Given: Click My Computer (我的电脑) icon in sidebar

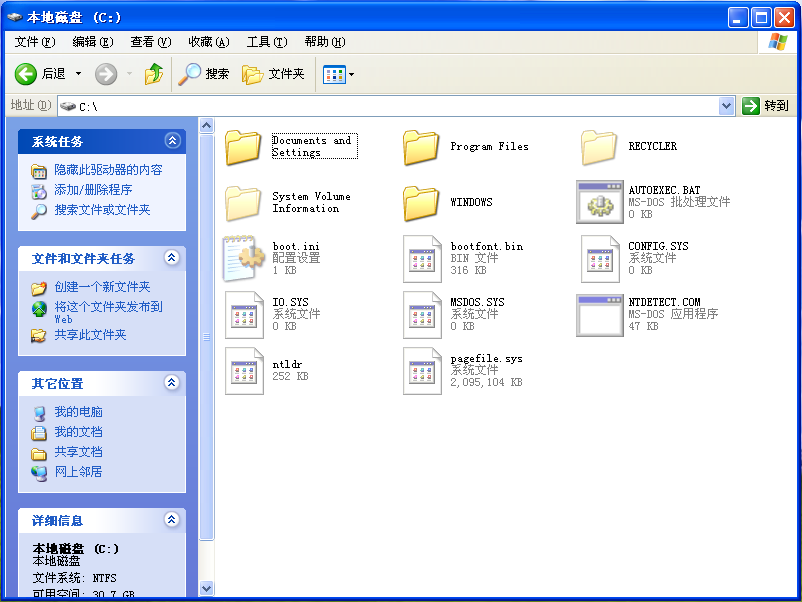Looking at the screenshot, I should coord(39,413).
